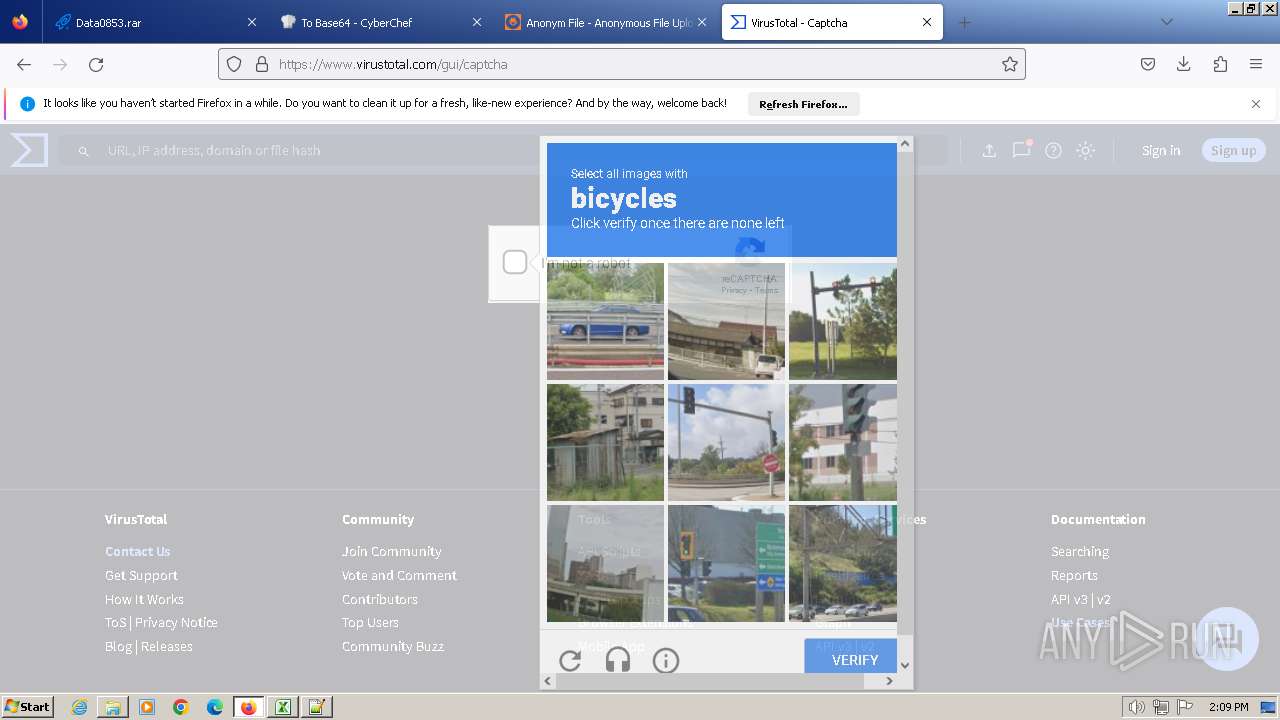Open the Excel taskbar icon
The image size is (1280, 720).
[x=282, y=707]
